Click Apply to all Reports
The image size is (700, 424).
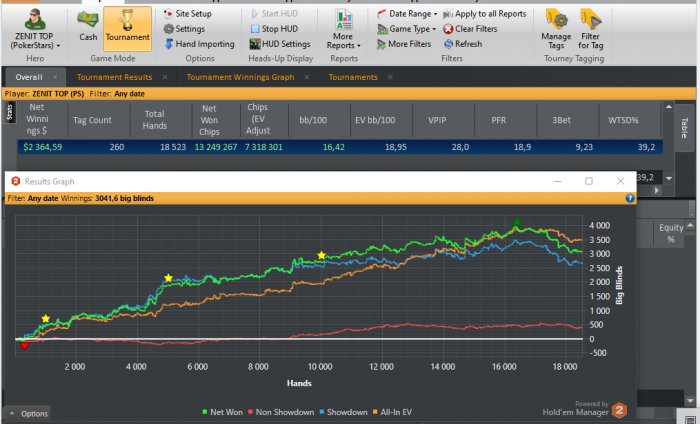(x=484, y=14)
